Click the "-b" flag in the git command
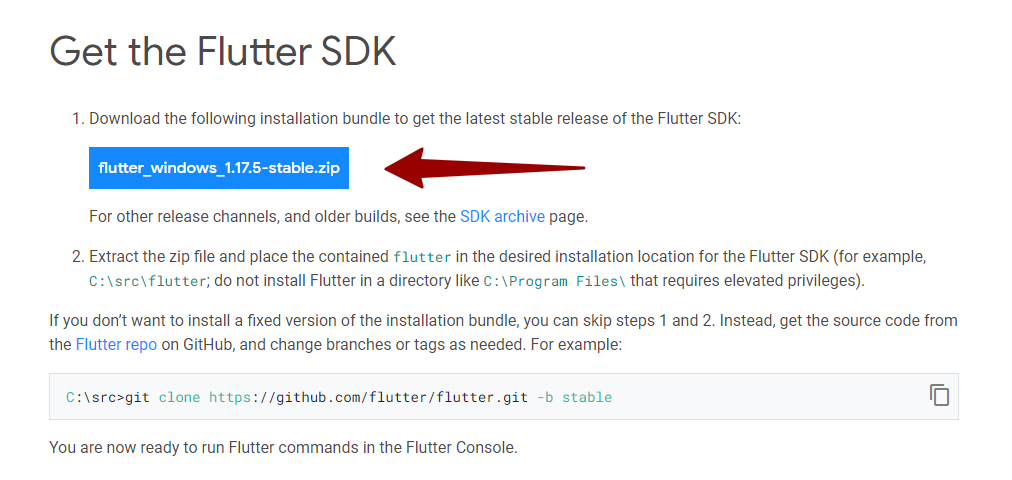 [x=545, y=397]
